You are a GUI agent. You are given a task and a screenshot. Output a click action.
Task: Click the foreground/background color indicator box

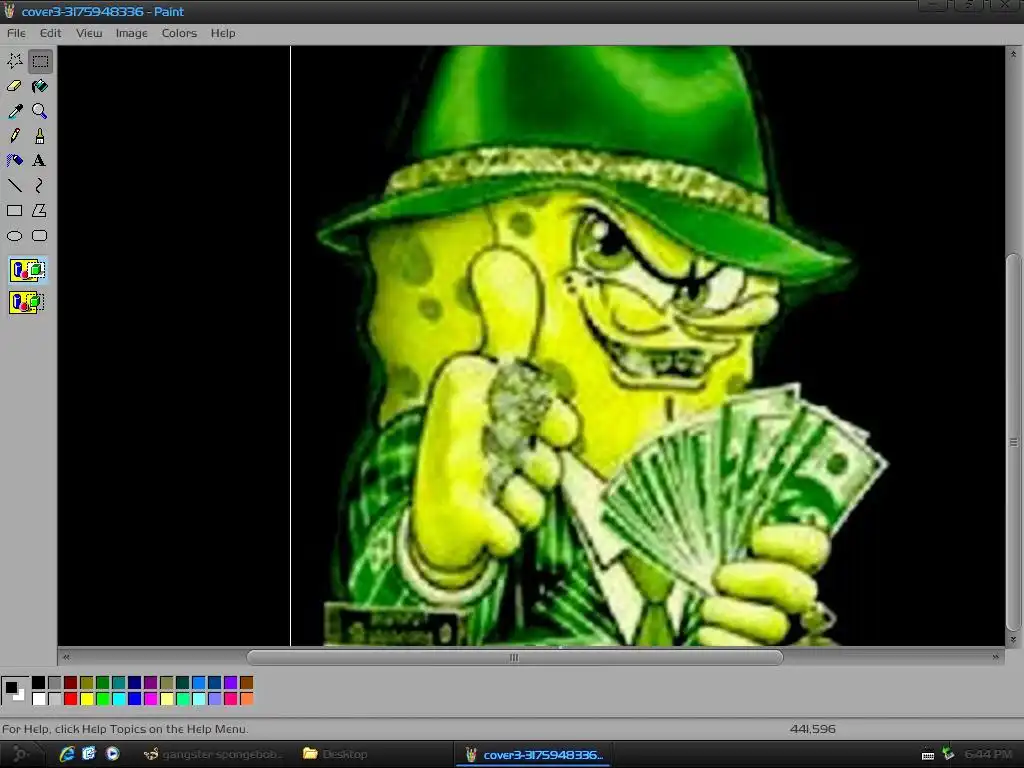pyautogui.click(x=14, y=690)
